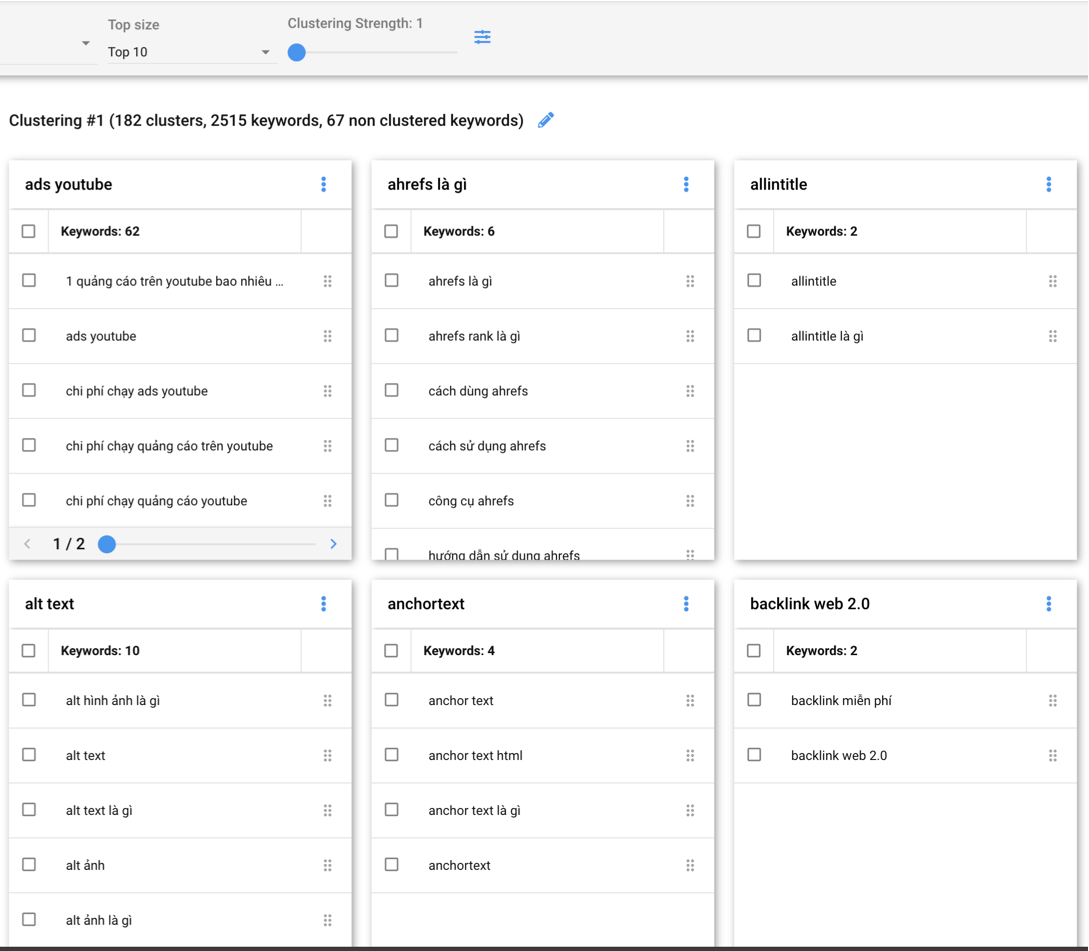Open the clustering filter settings icon
The height and width of the screenshot is (951, 1089).
(x=482, y=37)
